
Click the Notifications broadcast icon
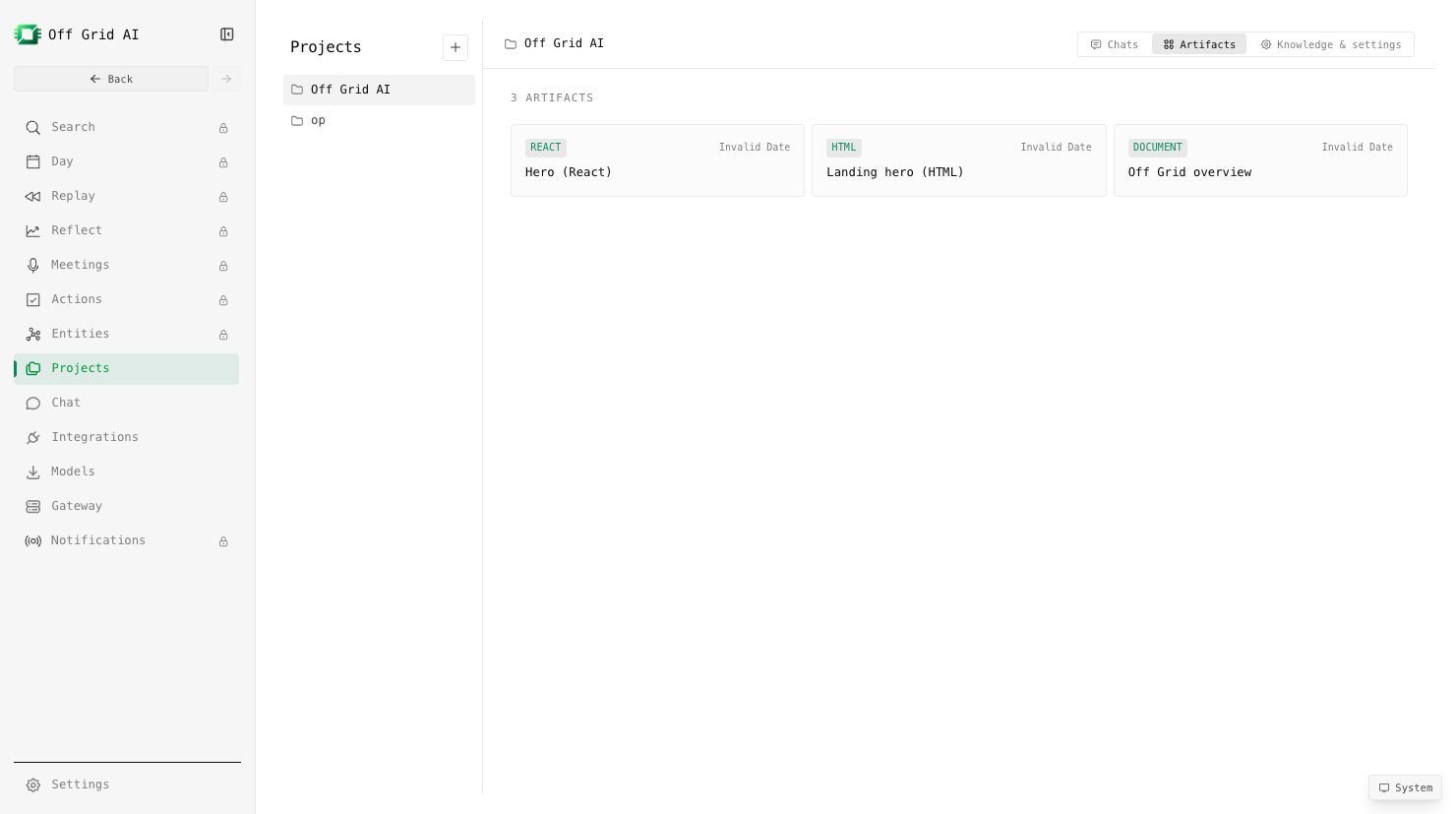33,540
